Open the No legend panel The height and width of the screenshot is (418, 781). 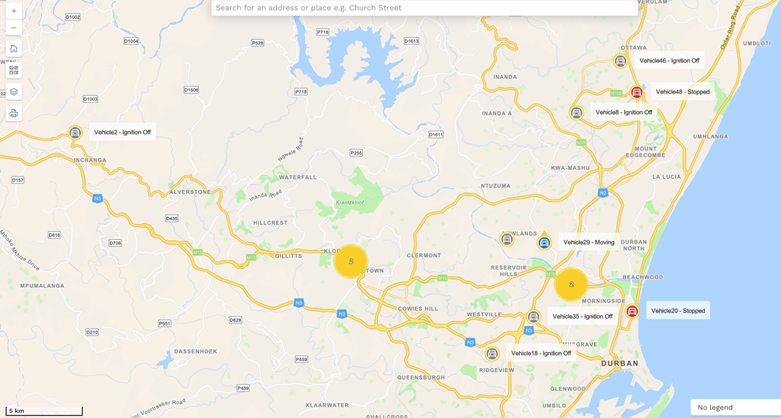[735, 408]
